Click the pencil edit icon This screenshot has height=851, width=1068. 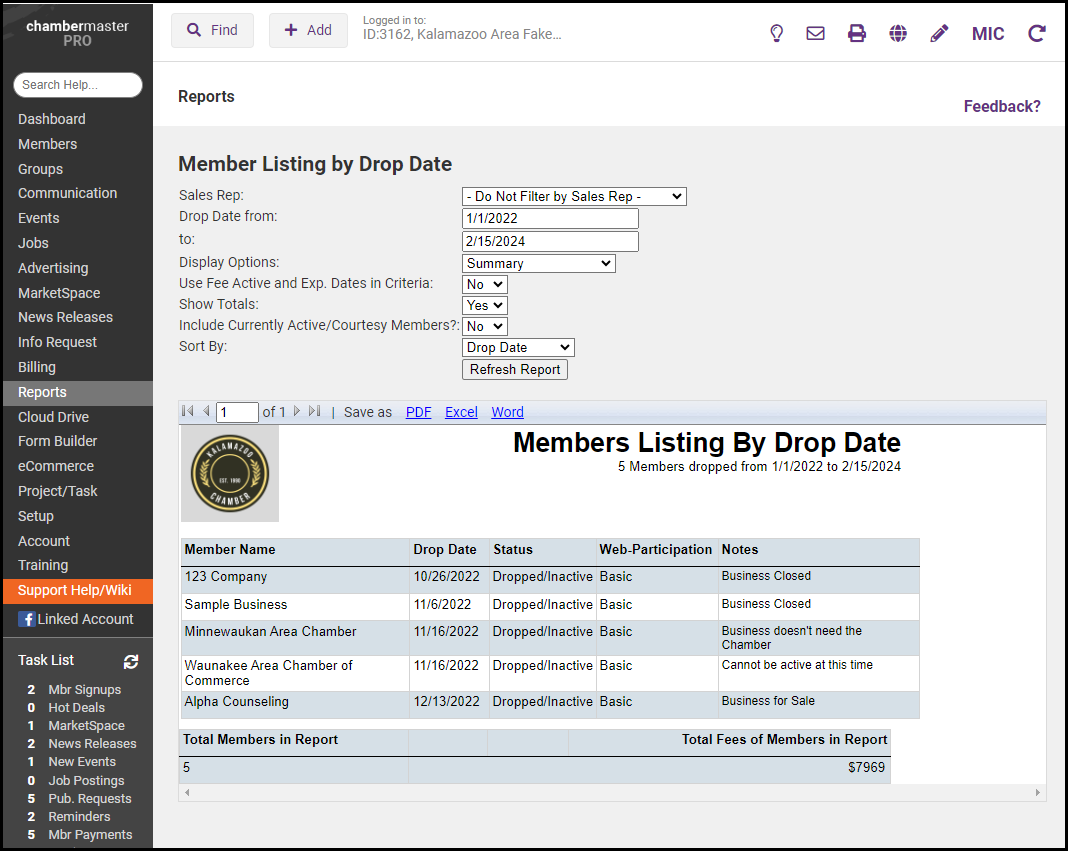tap(939, 33)
